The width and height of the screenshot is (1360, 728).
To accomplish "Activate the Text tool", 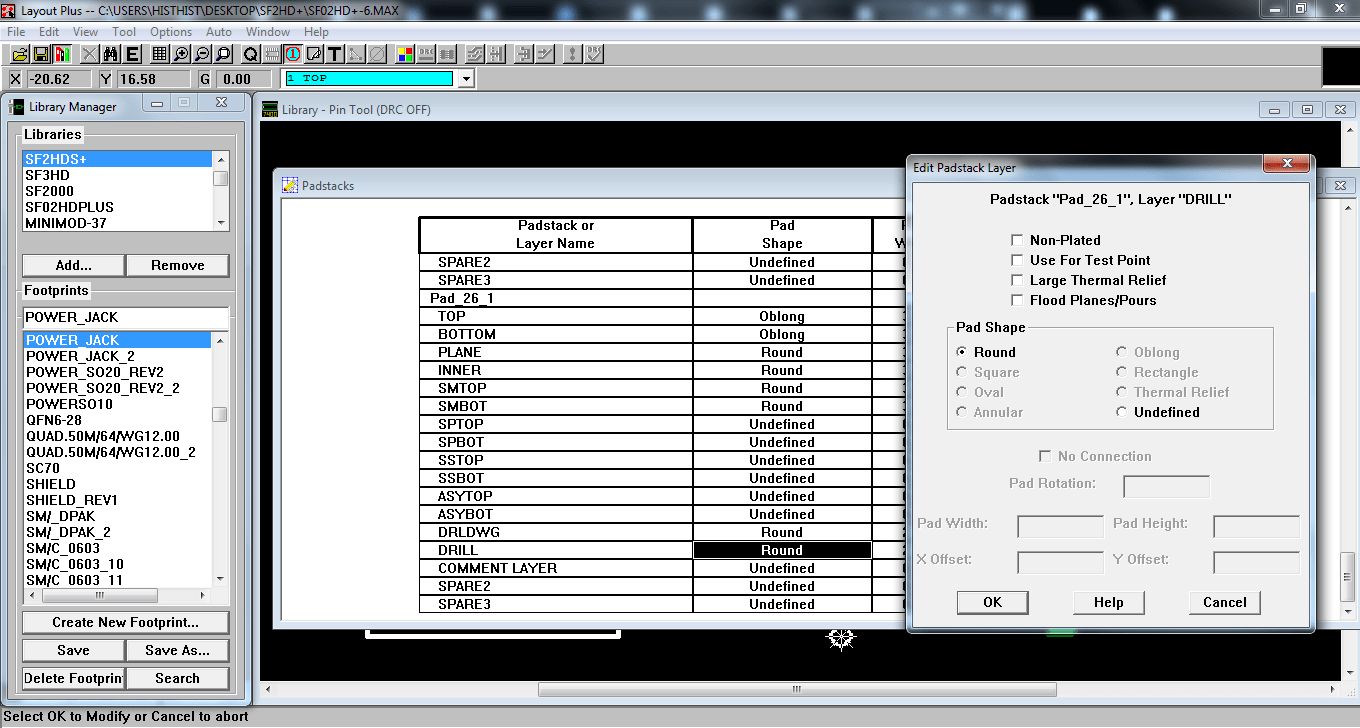I will pyautogui.click(x=334, y=54).
